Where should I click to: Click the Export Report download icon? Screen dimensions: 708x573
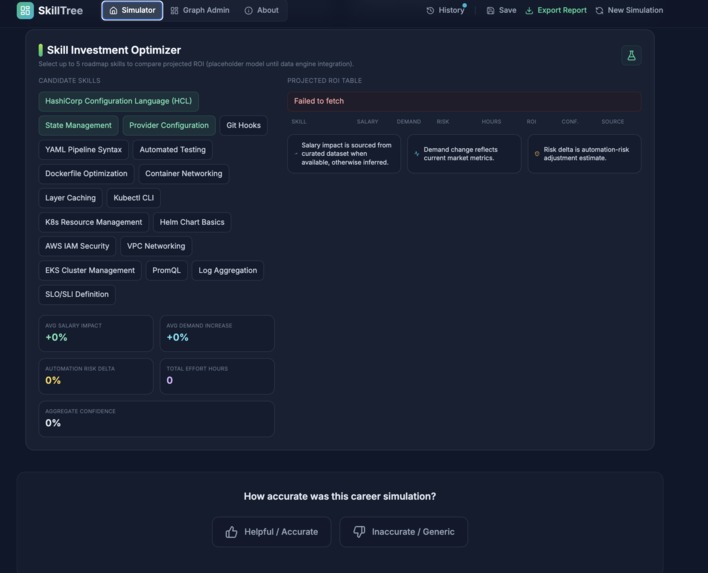(529, 10)
